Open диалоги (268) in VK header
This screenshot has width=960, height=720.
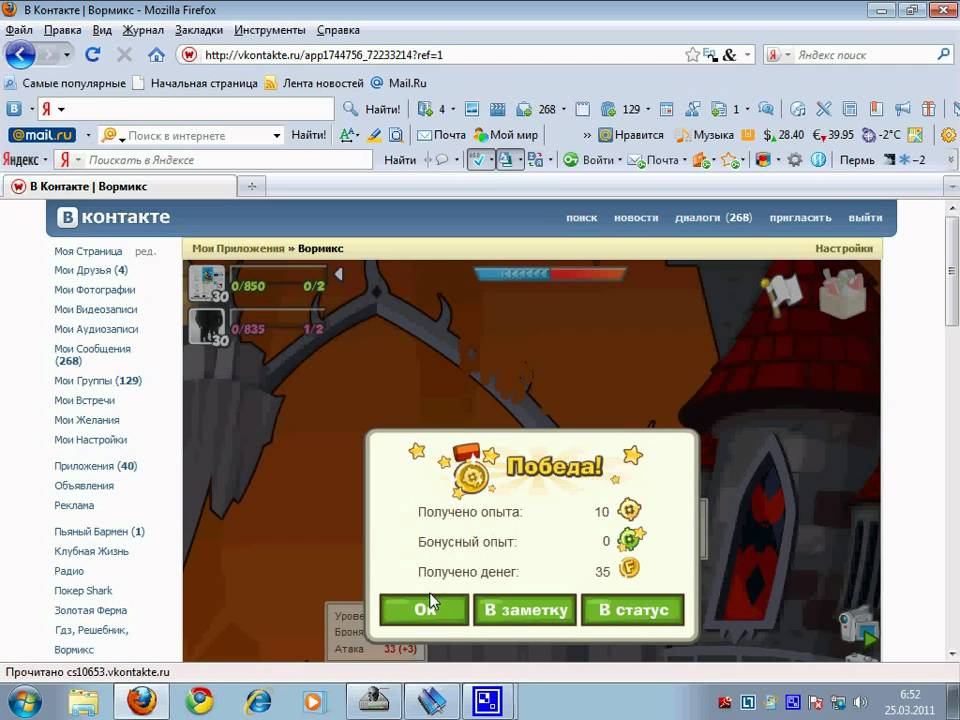pyautogui.click(x=713, y=217)
